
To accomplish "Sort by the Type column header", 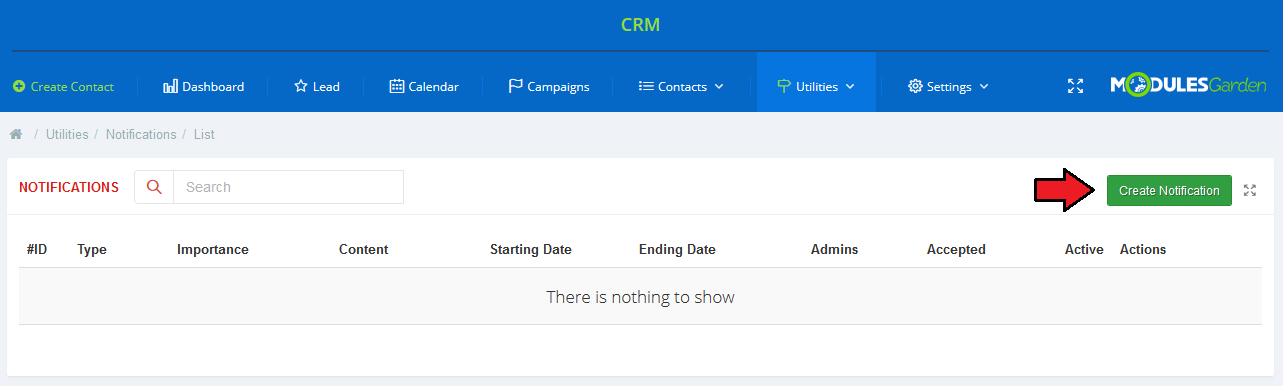I will point(92,249).
